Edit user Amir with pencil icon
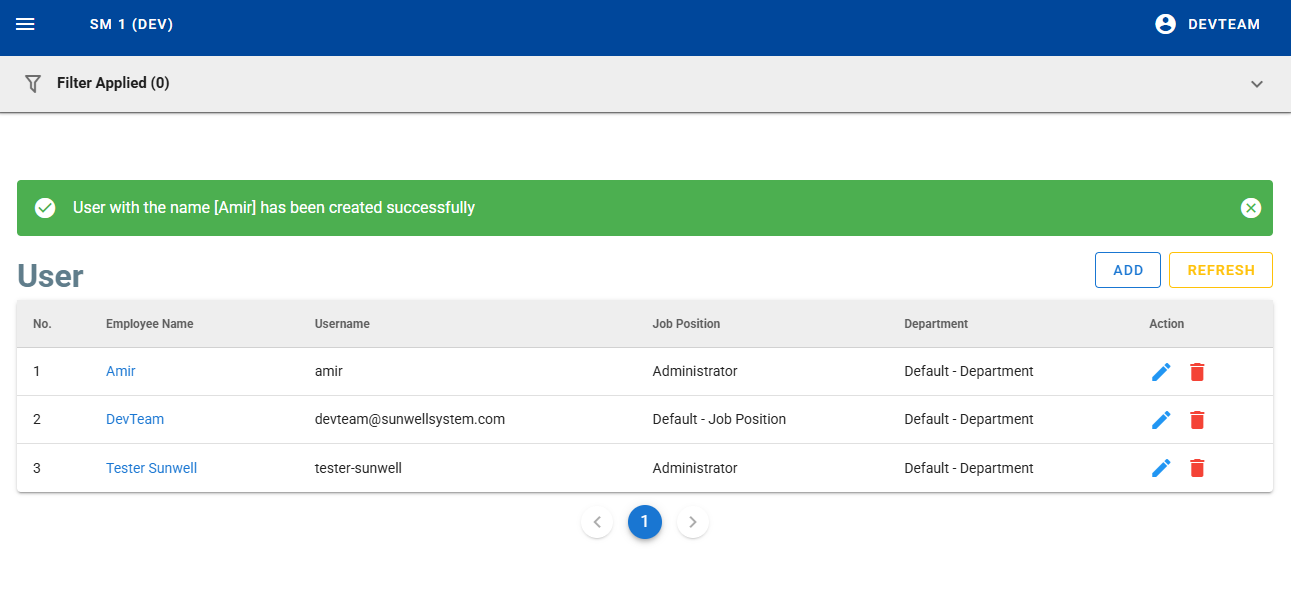This screenshot has height=597, width=1291. (1161, 372)
